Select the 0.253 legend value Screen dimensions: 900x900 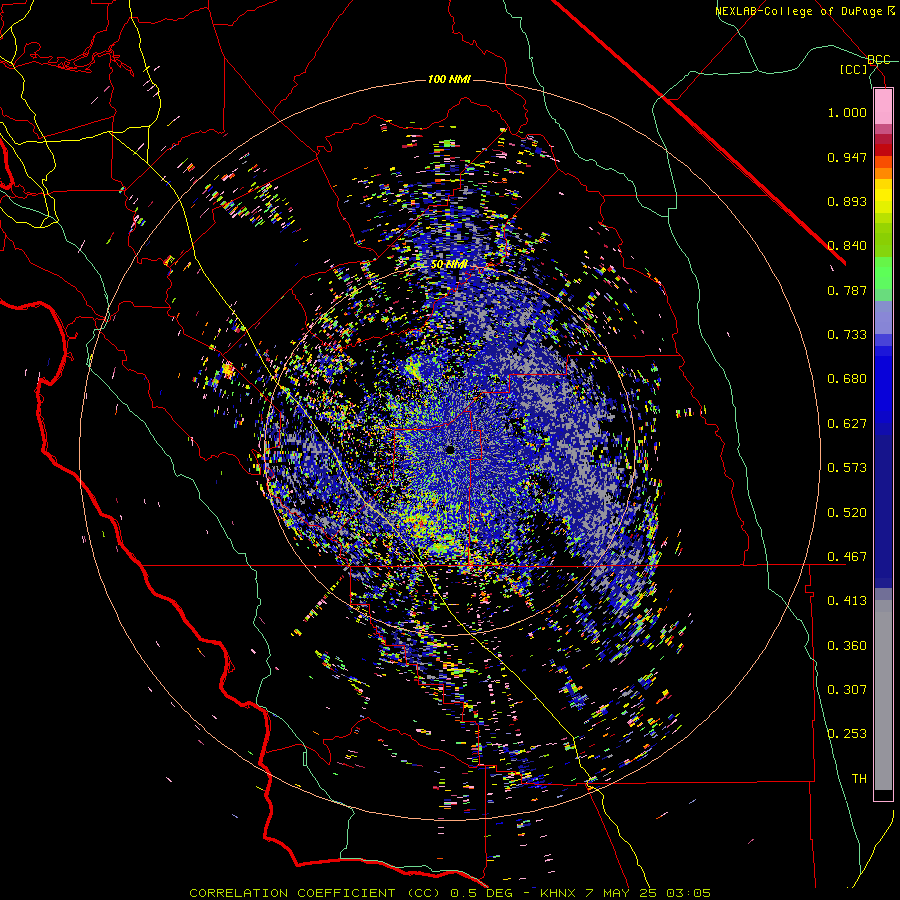click(847, 734)
